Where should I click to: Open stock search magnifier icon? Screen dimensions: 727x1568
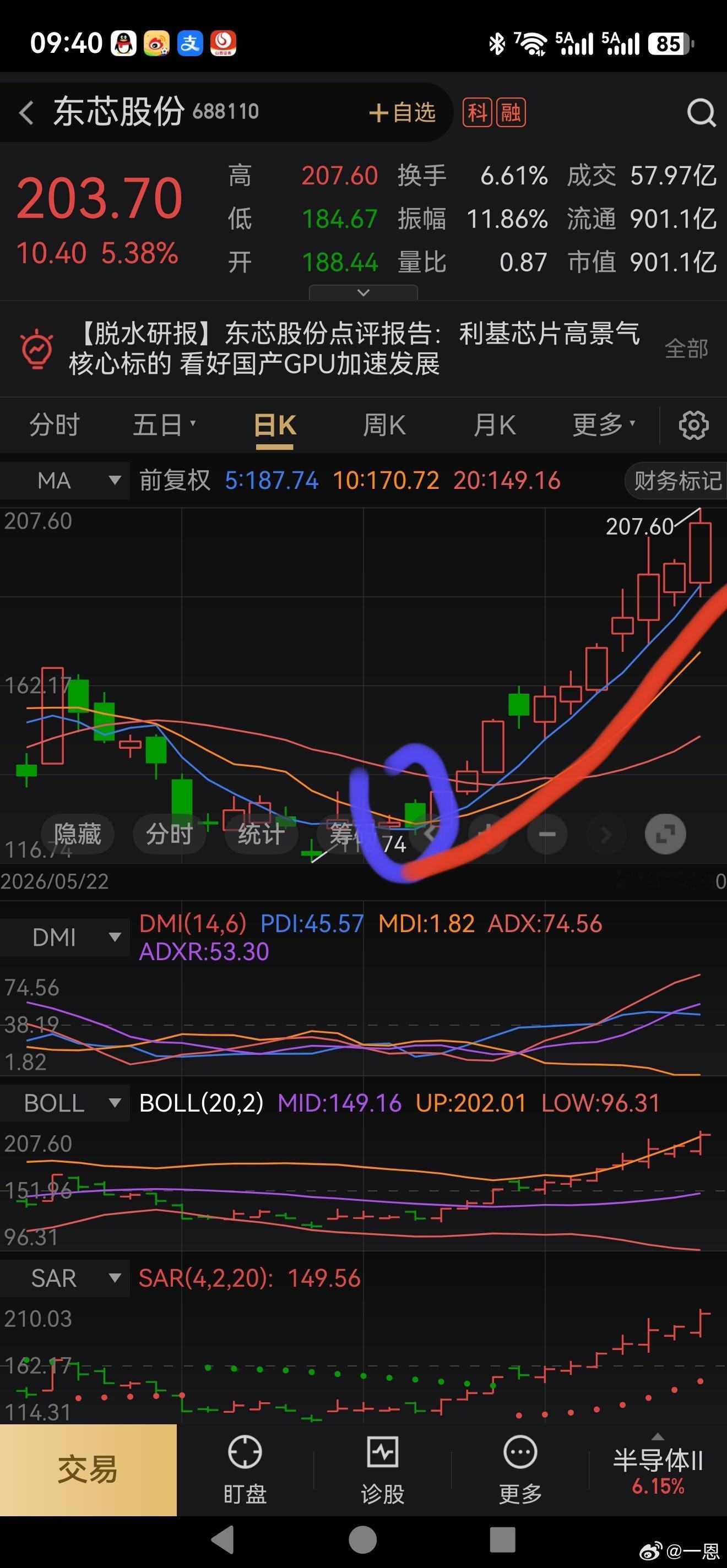[701, 113]
